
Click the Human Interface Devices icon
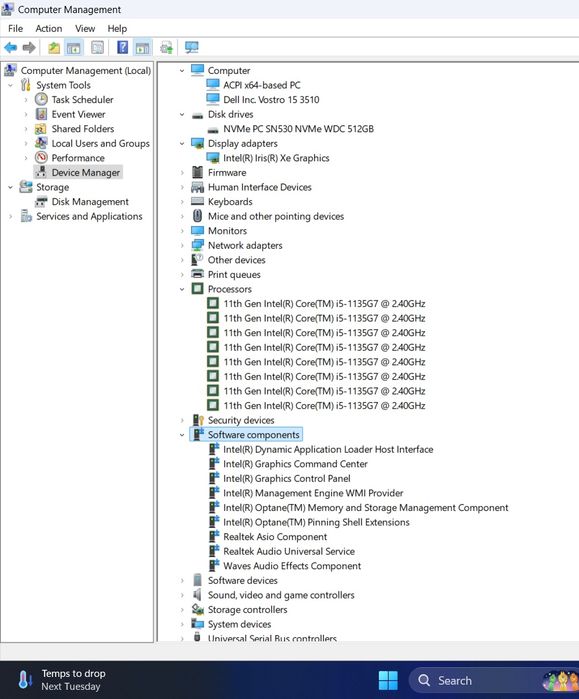point(197,187)
